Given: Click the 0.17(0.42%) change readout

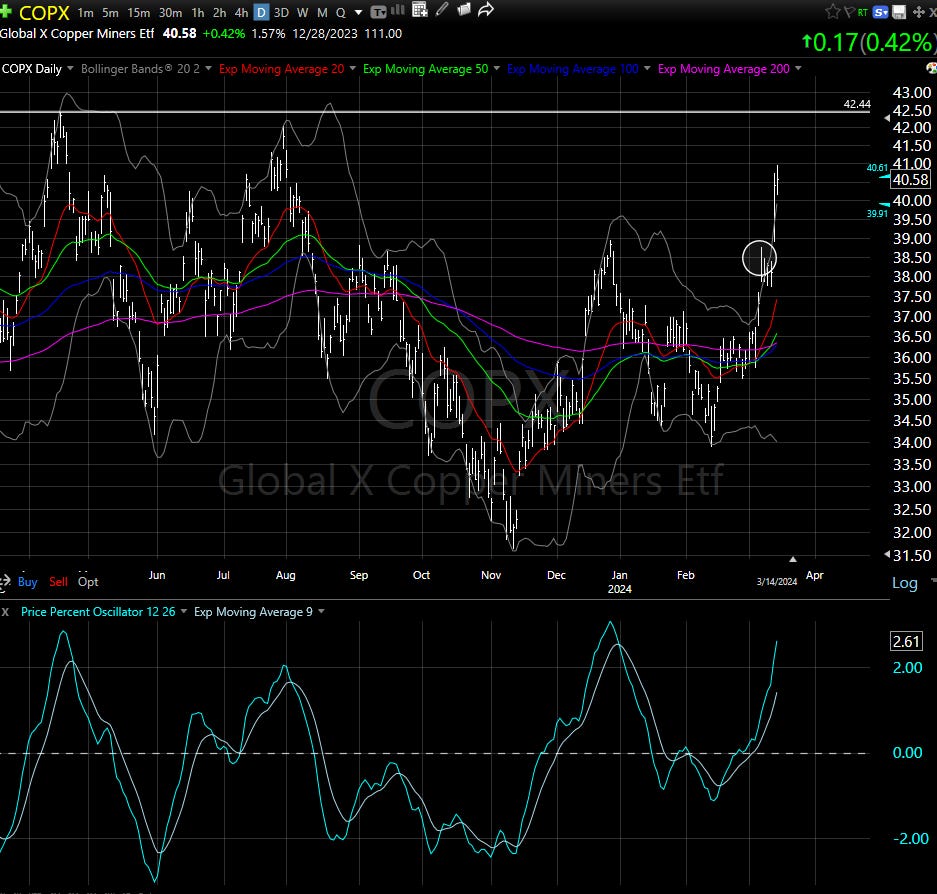Looking at the screenshot, I should 868,42.
